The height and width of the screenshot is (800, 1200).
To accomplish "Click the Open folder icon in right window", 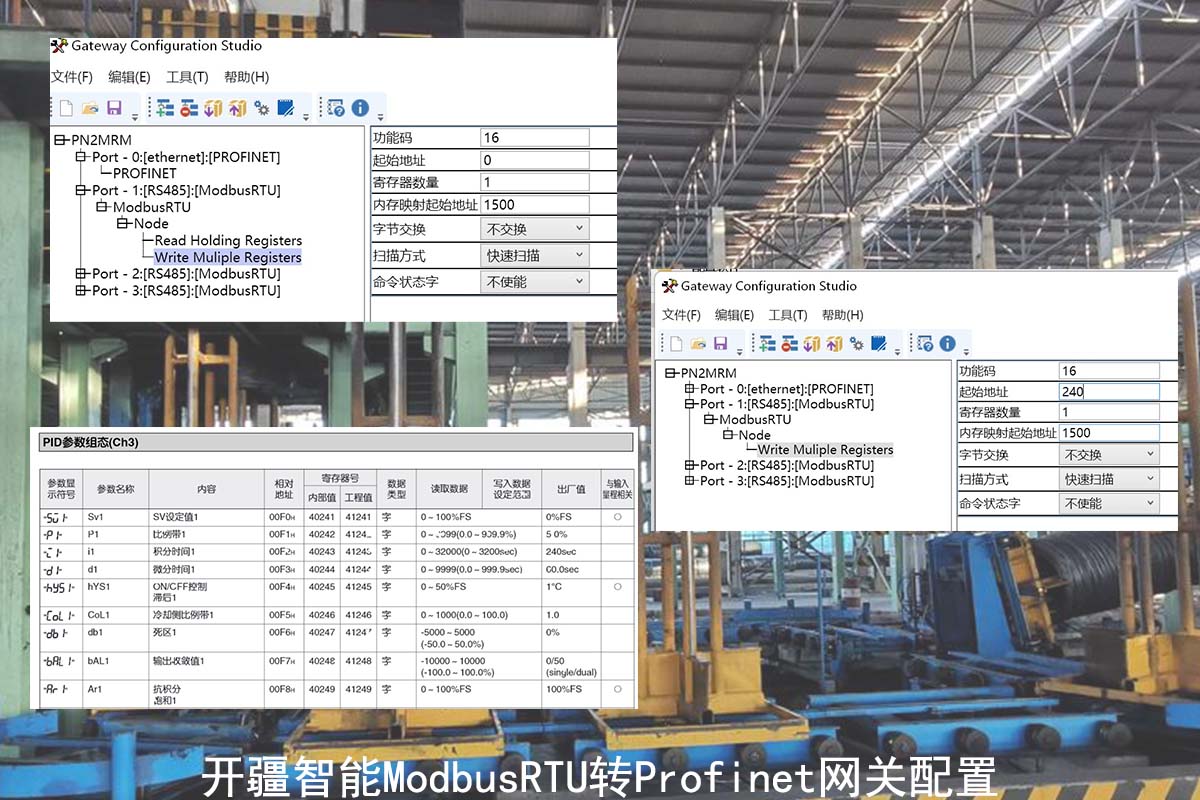I will click(x=699, y=344).
